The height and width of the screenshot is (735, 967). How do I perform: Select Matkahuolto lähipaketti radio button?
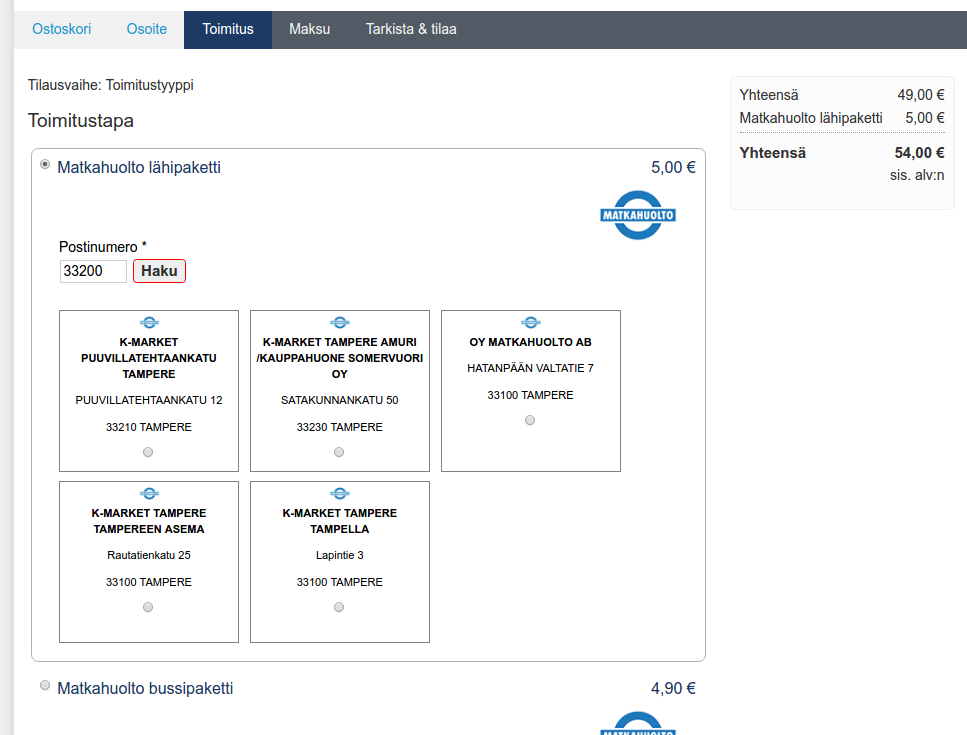coord(45,164)
